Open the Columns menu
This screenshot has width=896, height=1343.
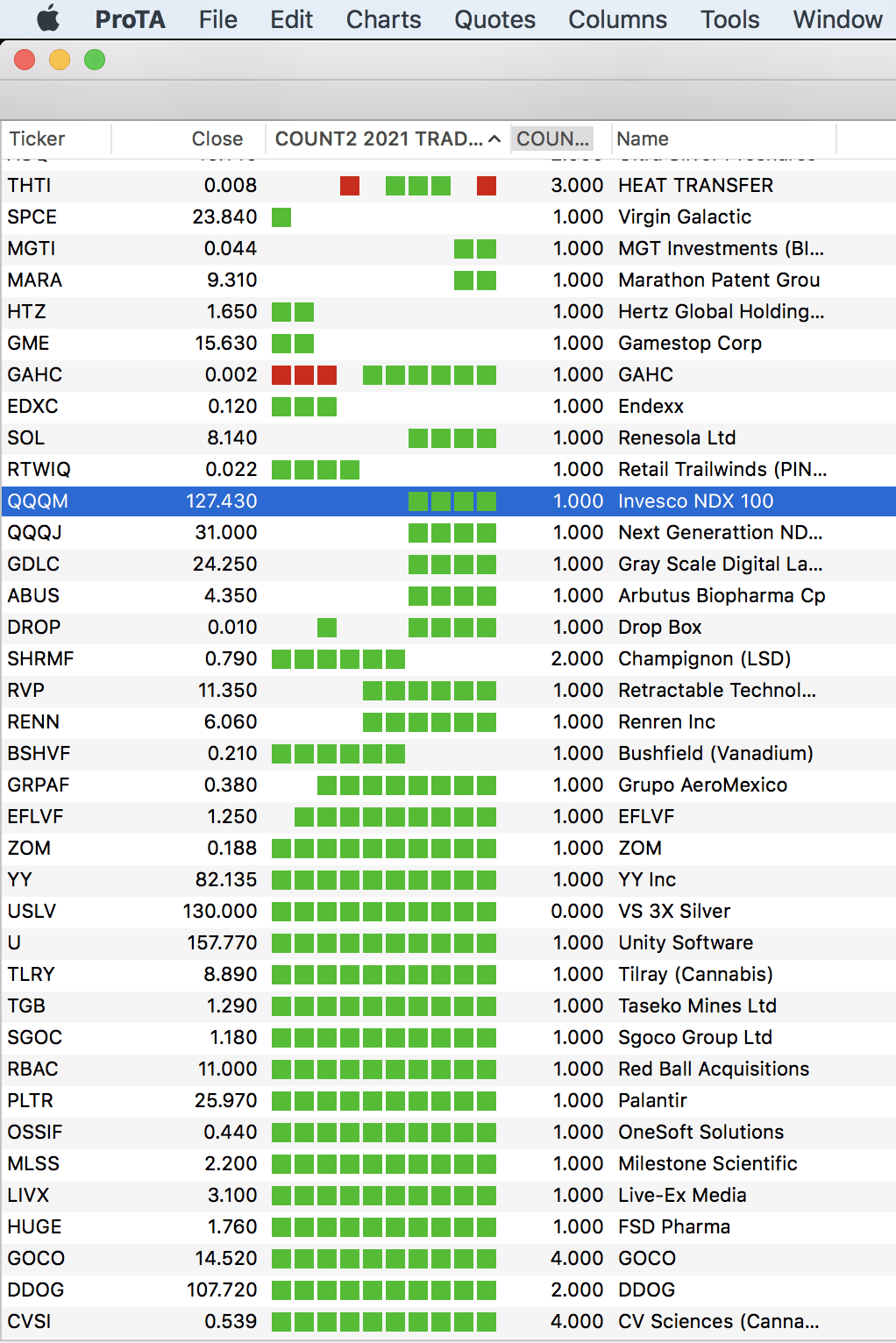(x=617, y=19)
